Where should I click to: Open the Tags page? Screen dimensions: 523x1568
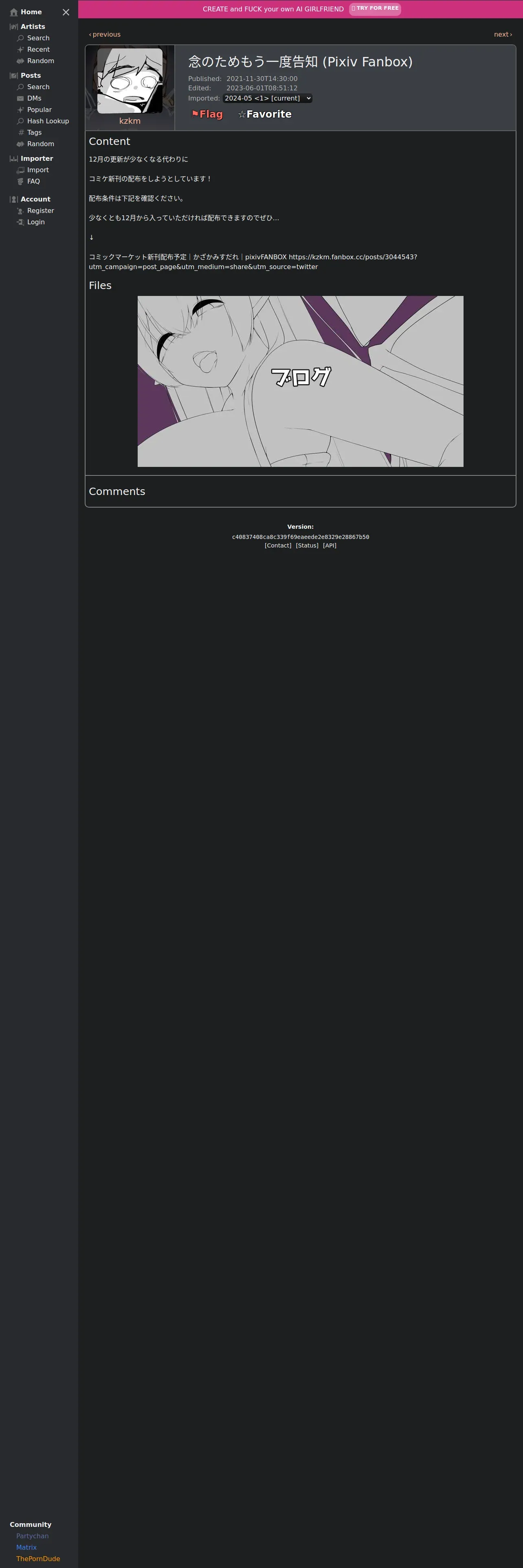[35, 133]
